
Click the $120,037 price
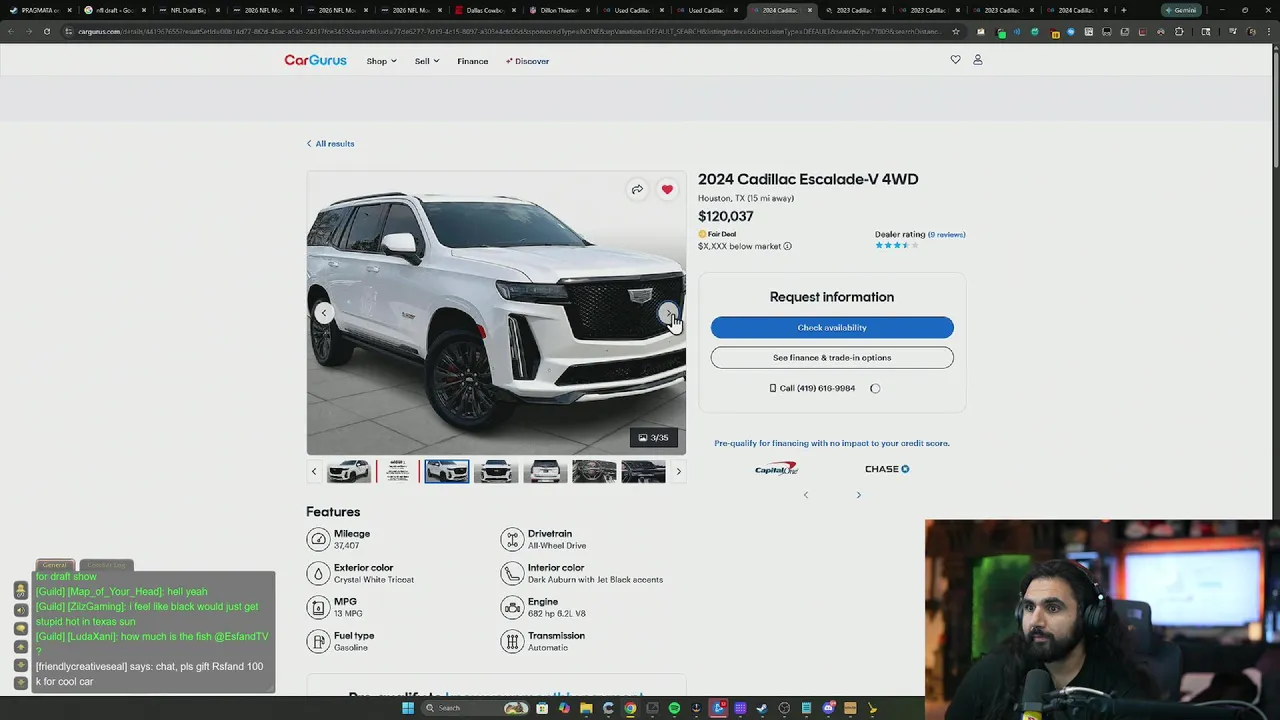point(726,216)
